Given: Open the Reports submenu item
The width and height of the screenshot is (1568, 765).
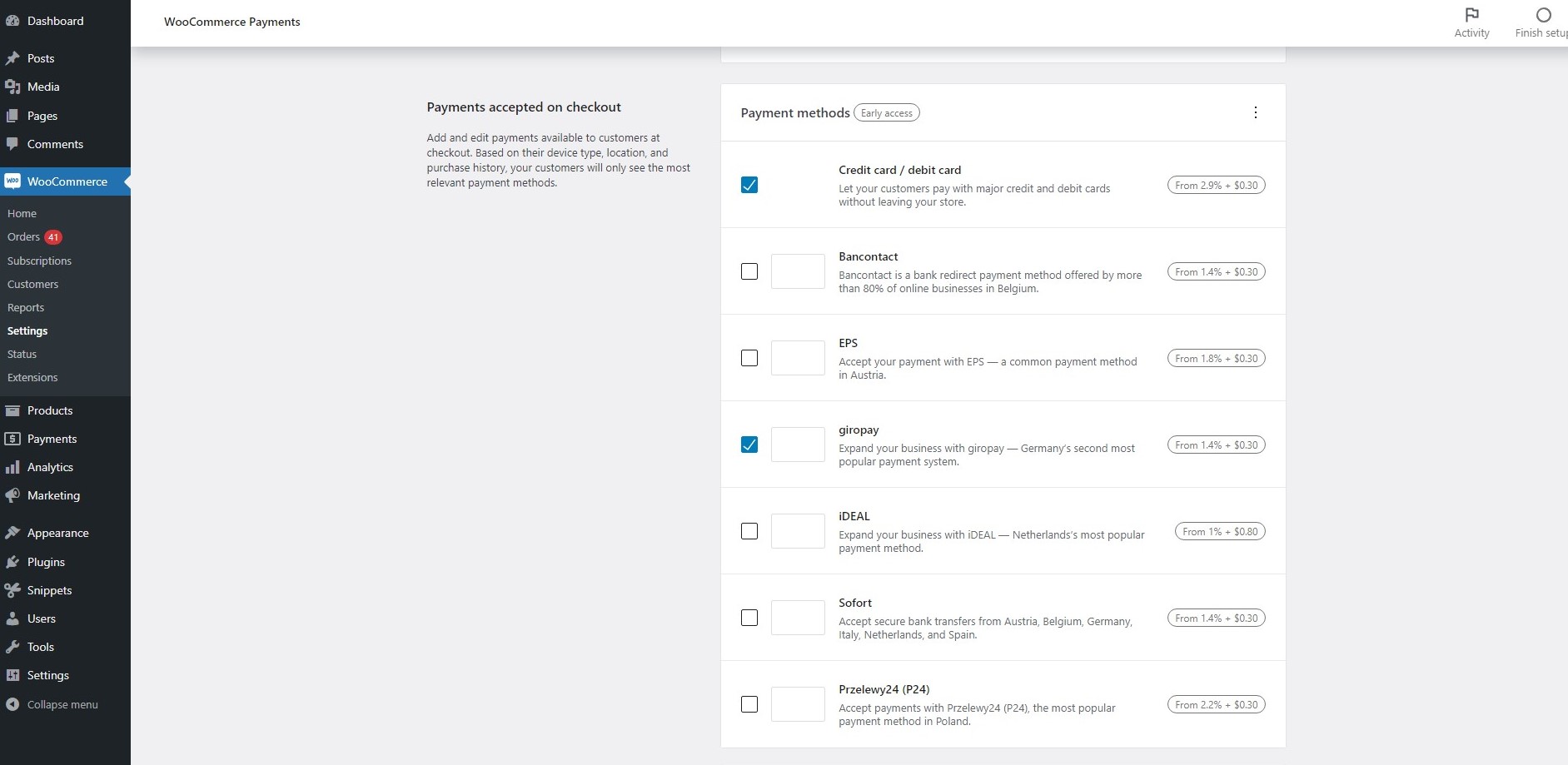Looking at the screenshot, I should (x=26, y=307).
